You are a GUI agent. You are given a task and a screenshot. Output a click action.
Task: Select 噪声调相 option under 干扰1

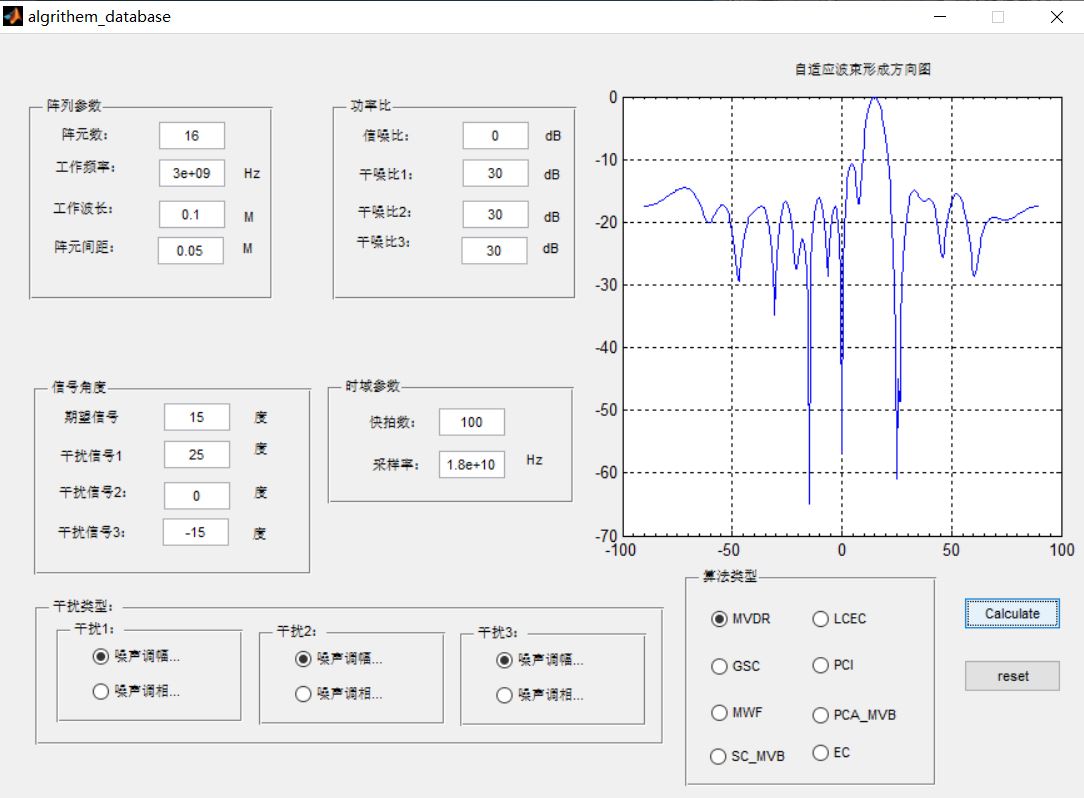(x=136, y=691)
